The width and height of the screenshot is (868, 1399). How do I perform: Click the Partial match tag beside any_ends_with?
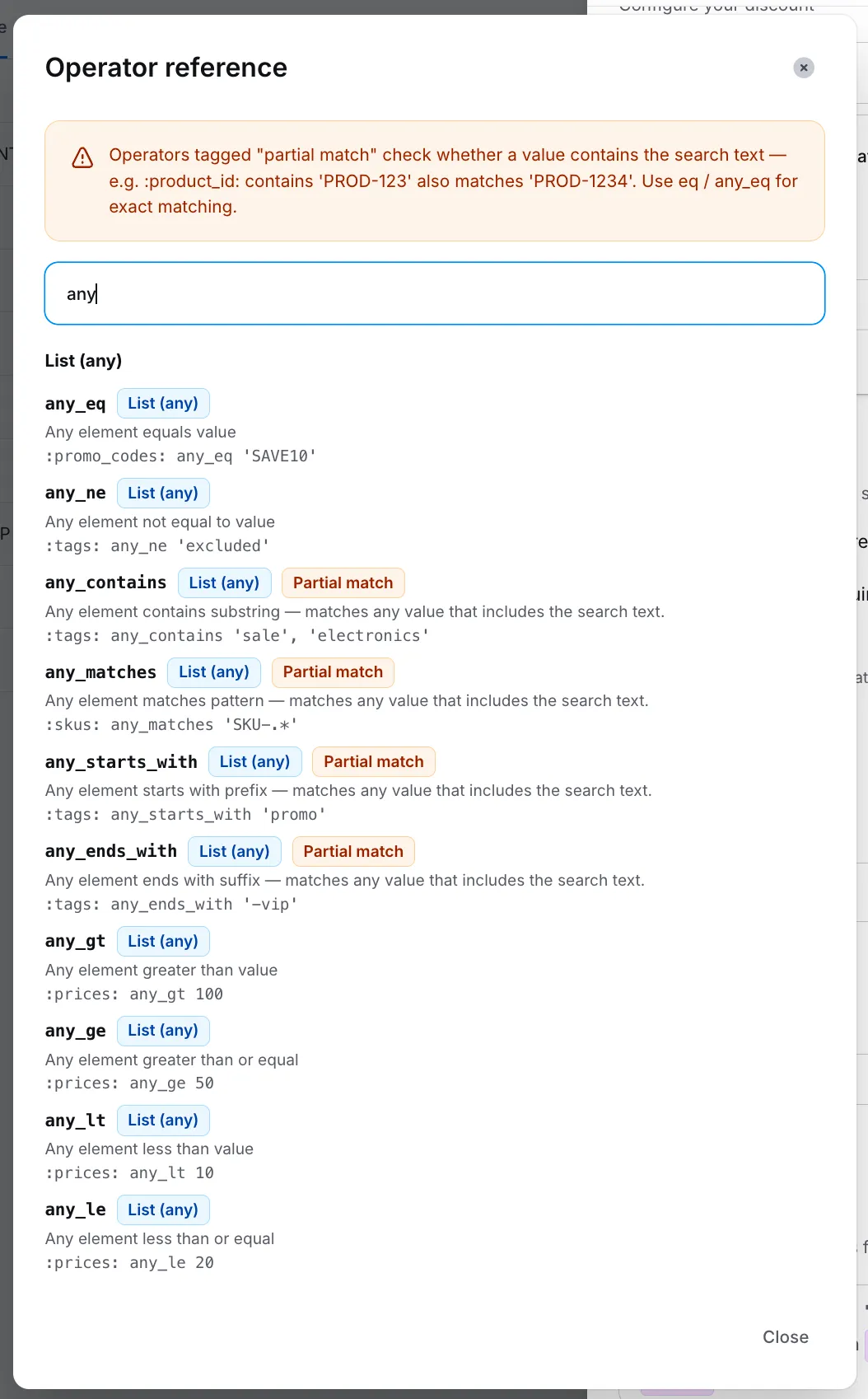coord(353,851)
